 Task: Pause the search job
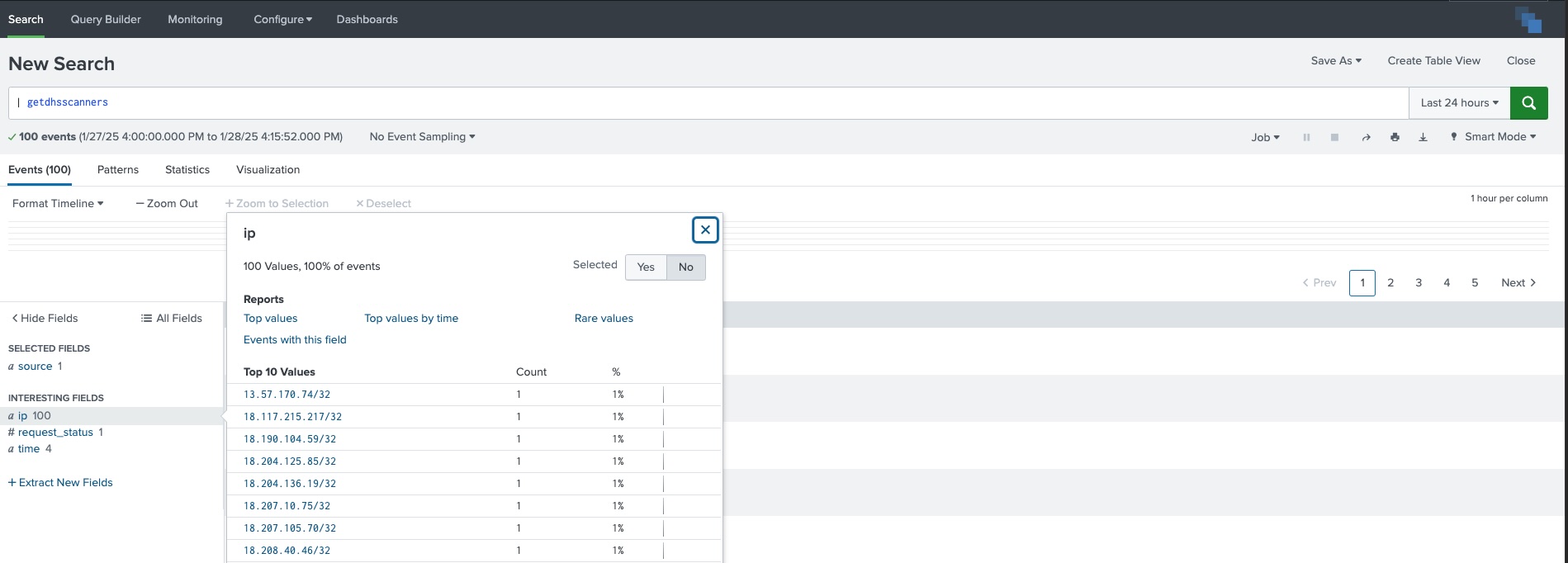[x=1306, y=137]
